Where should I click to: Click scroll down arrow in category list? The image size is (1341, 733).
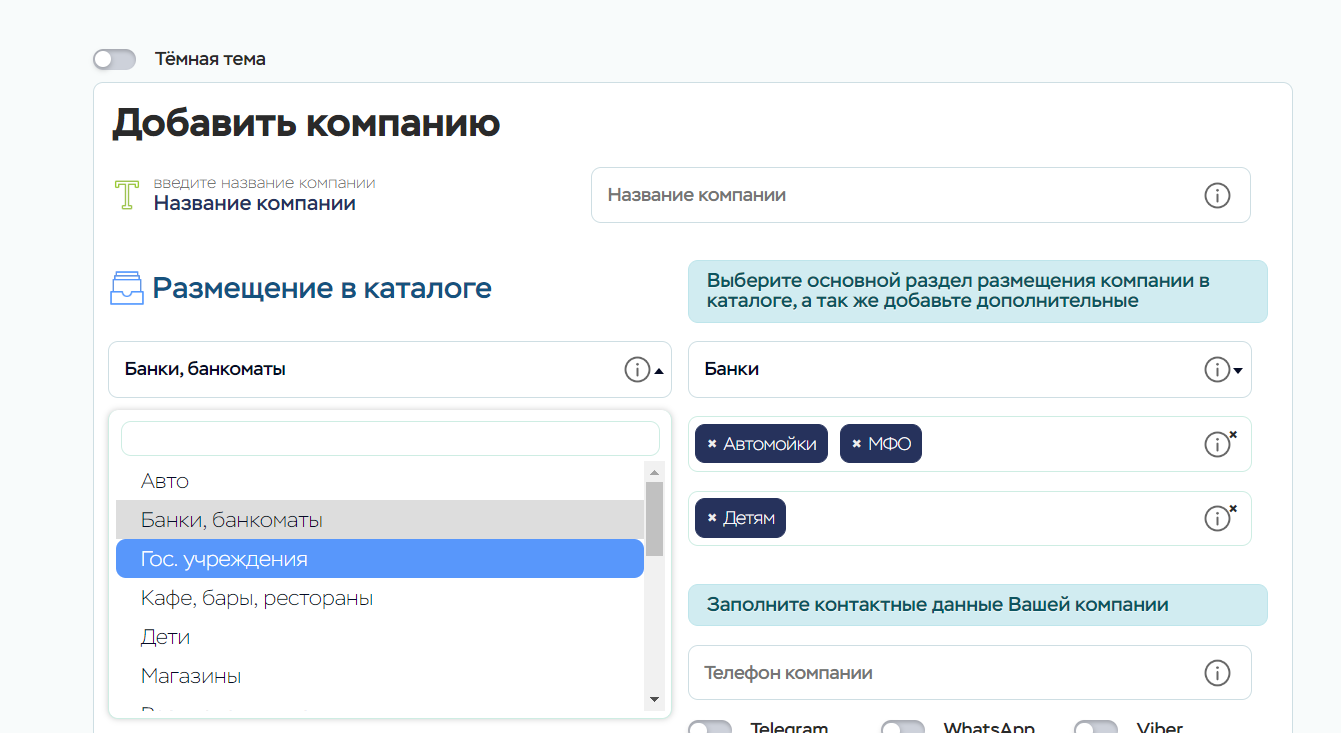click(655, 699)
